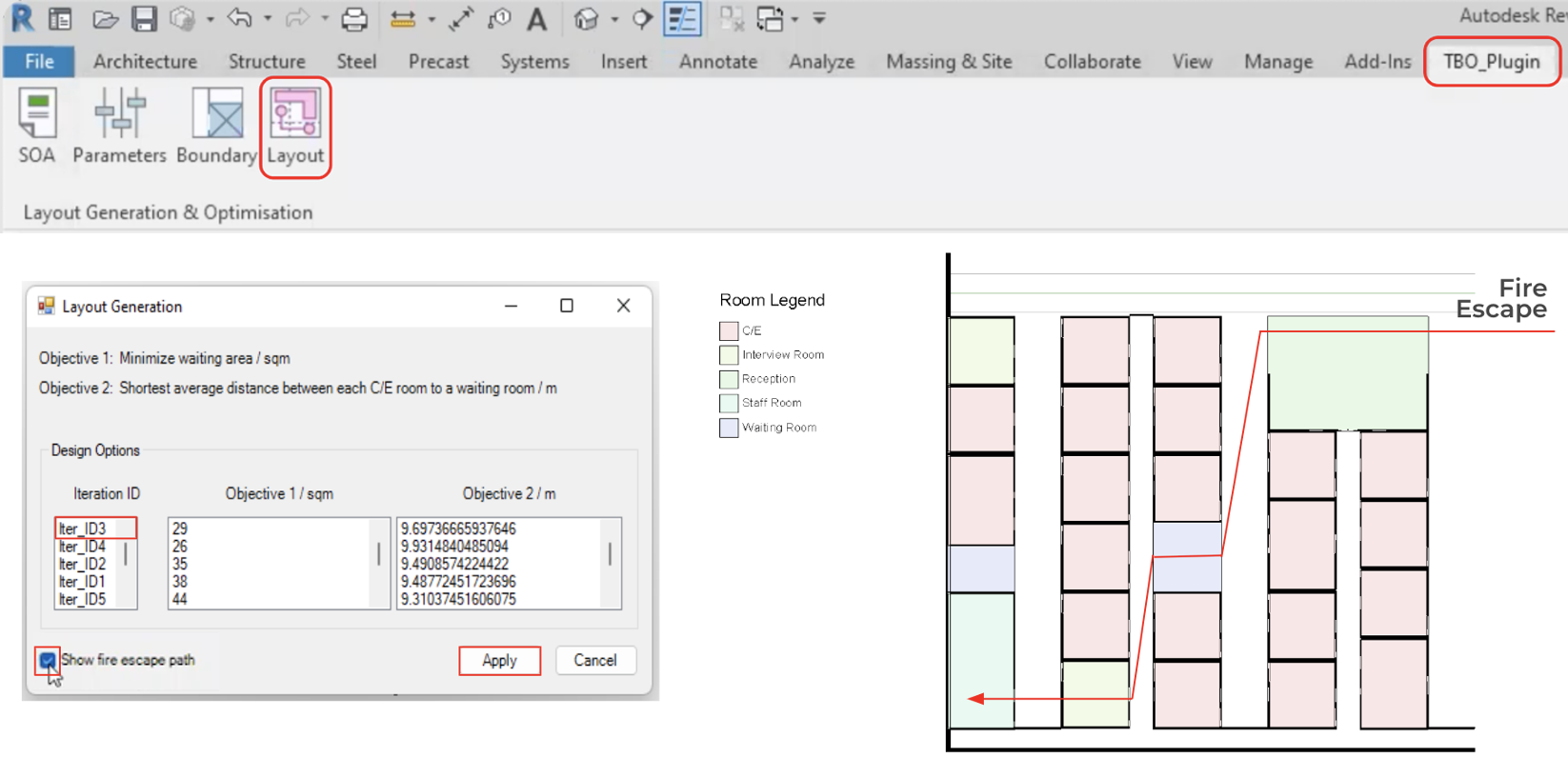The height and width of the screenshot is (758, 1568).
Task: Click the Objective 2 list scrollbar
Action: point(610,554)
